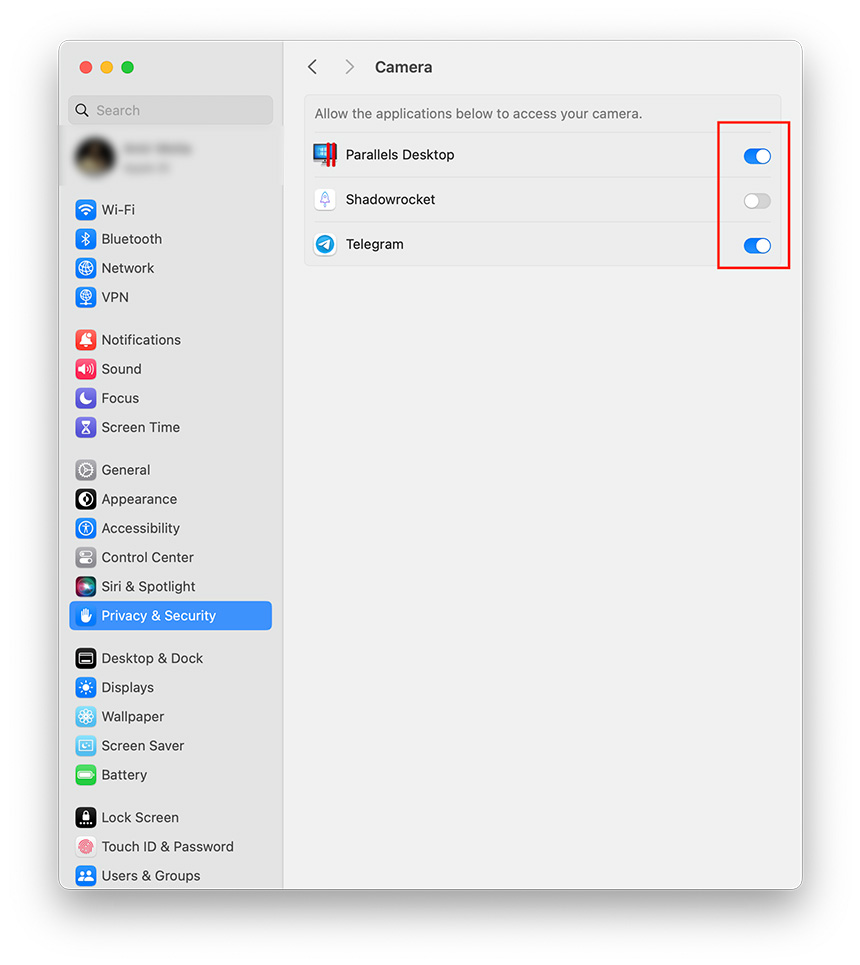Go back with the left chevron

coord(313,66)
